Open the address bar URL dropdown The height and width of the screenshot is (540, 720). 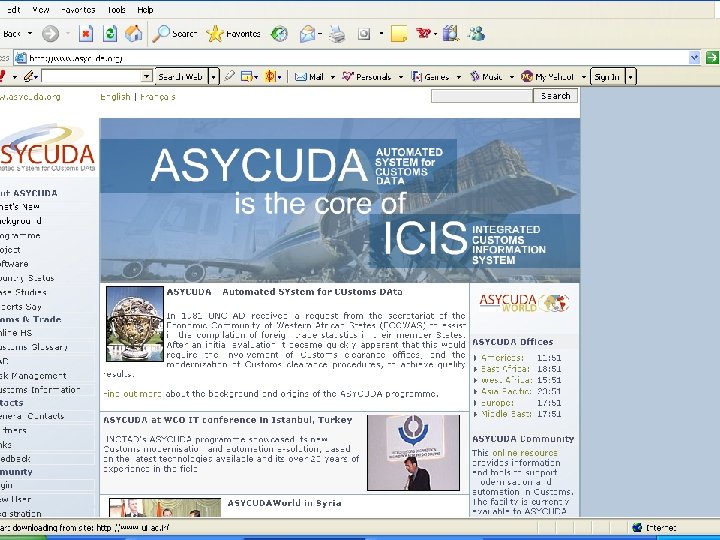tap(694, 58)
